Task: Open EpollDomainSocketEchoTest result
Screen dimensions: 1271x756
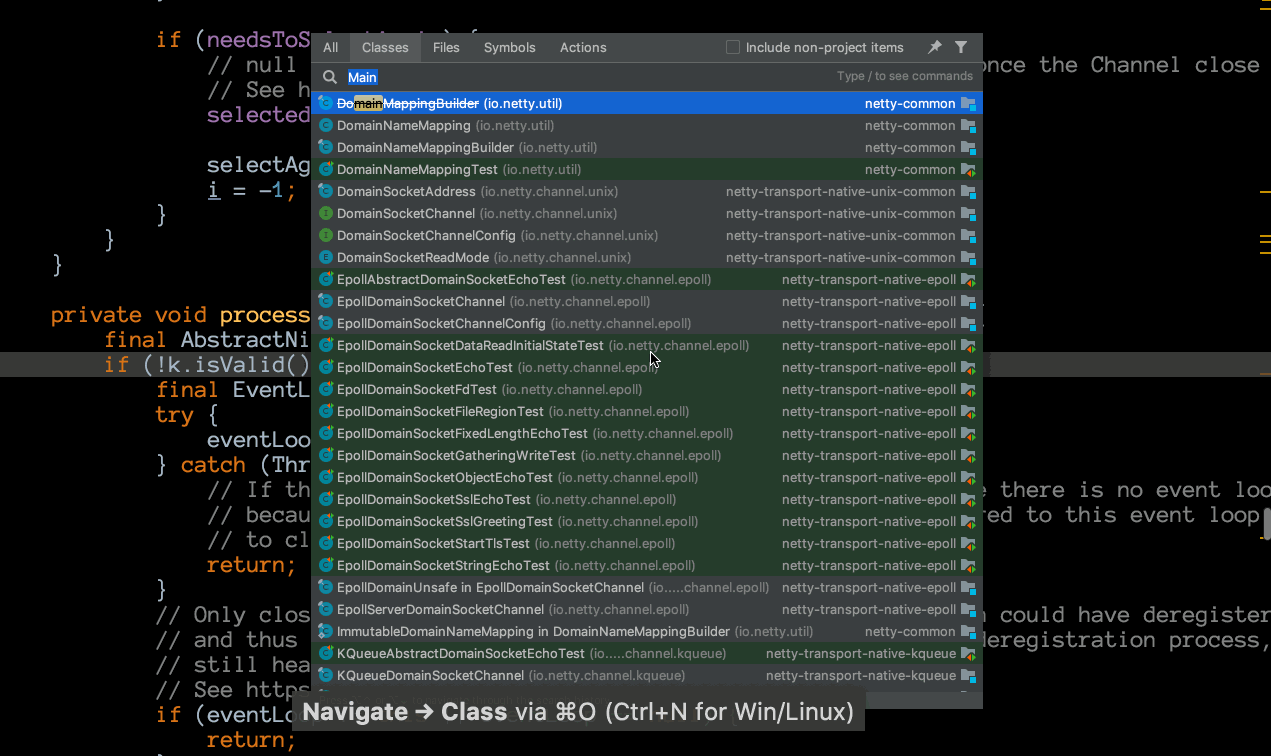Action: (647, 367)
